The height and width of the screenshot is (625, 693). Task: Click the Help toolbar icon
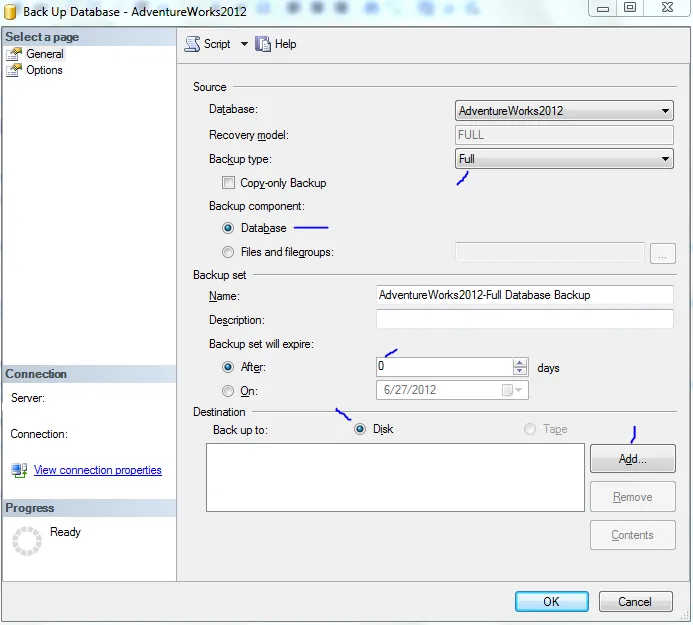pyautogui.click(x=263, y=44)
